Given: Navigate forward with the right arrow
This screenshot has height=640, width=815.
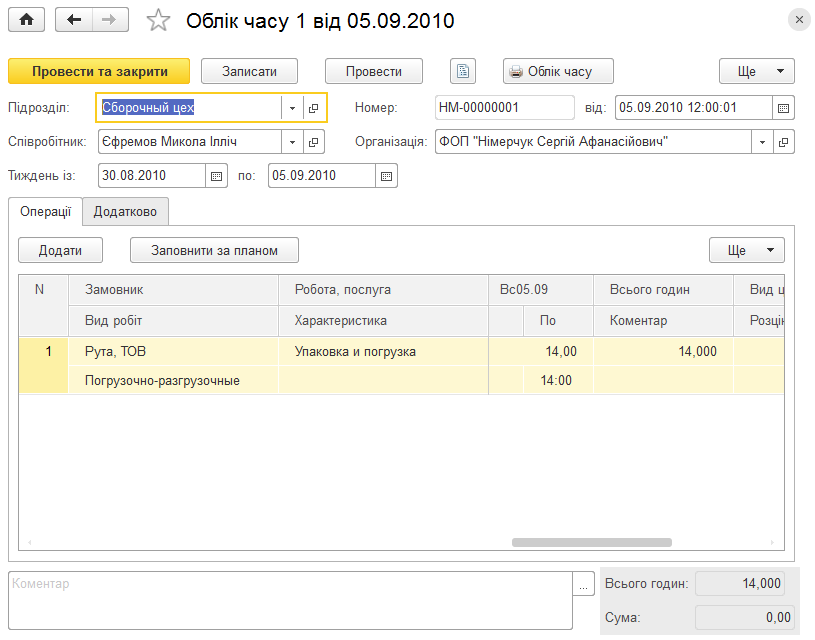Looking at the screenshot, I should click(110, 20).
